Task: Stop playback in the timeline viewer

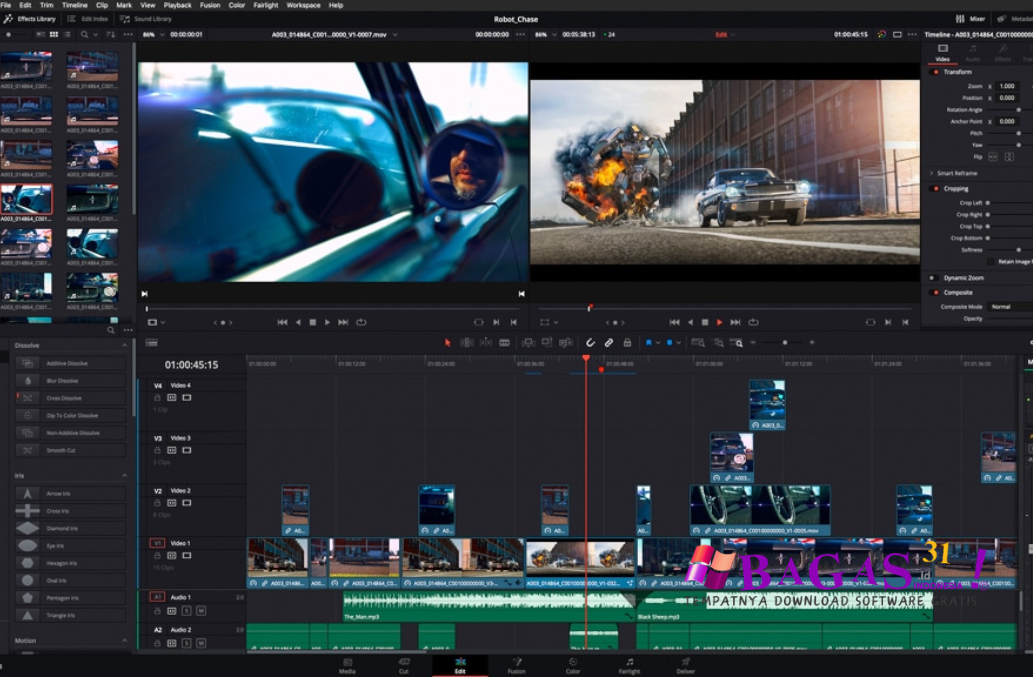Action: click(705, 322)
